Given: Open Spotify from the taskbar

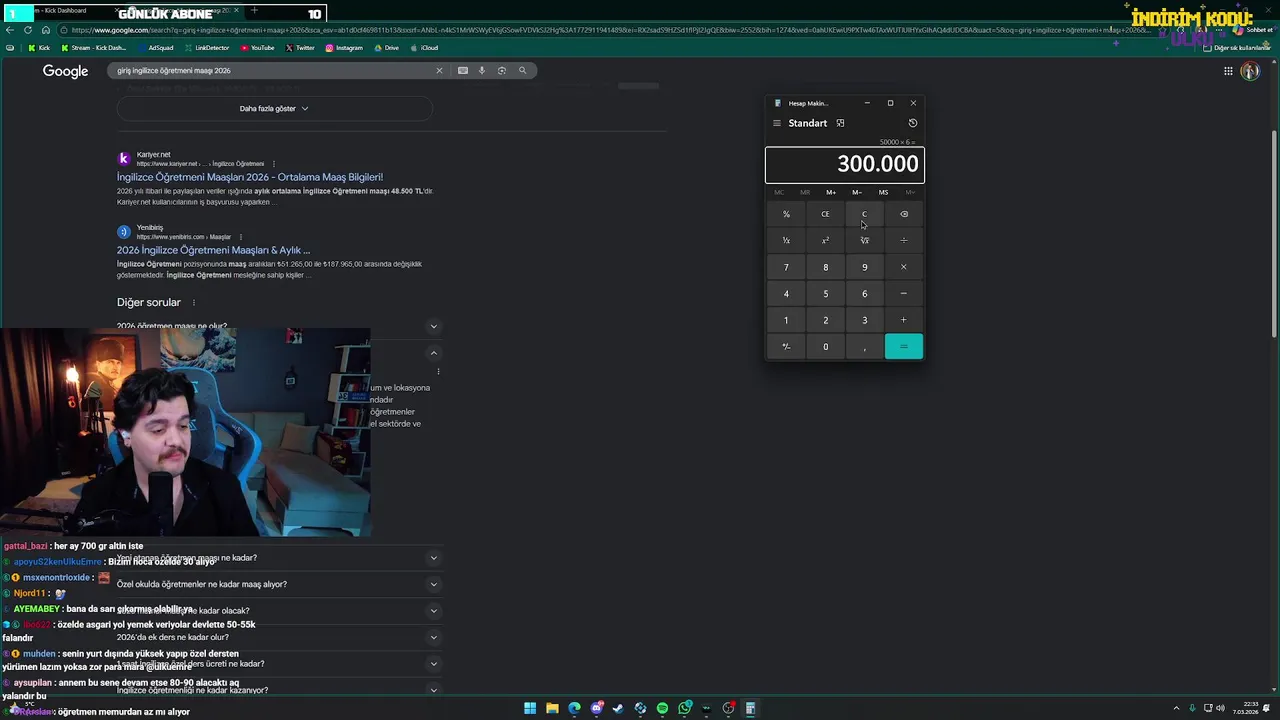Looking at the screenshot, I should point(662,708).
